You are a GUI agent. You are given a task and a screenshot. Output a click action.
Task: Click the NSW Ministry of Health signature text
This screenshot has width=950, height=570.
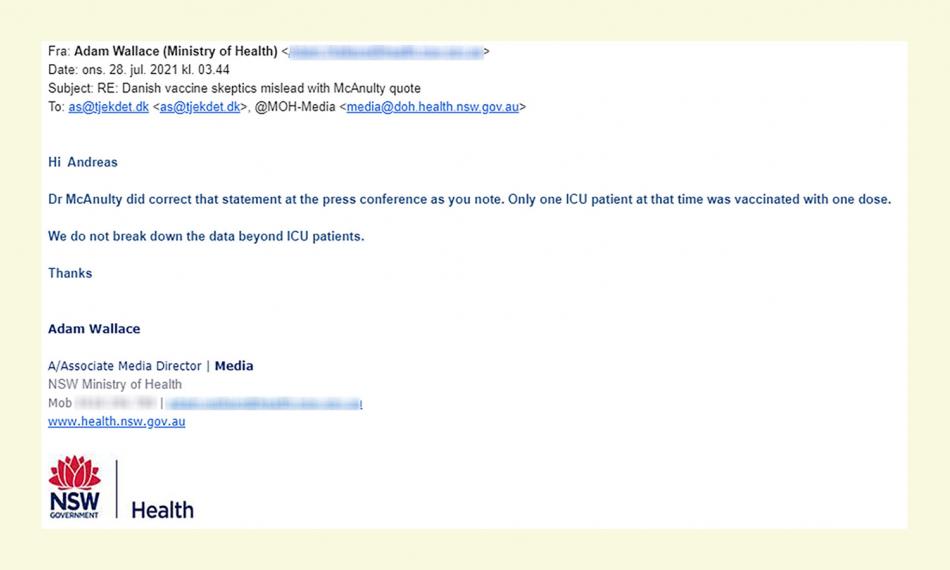pos(115,384)
